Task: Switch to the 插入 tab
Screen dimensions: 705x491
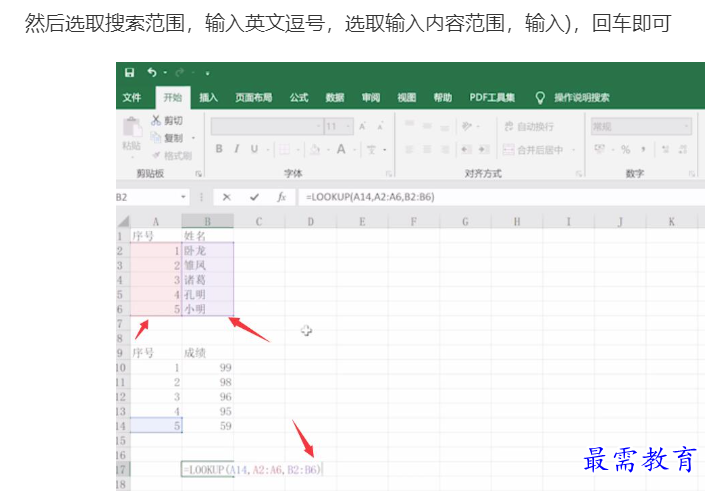Action: pos(209,98)
